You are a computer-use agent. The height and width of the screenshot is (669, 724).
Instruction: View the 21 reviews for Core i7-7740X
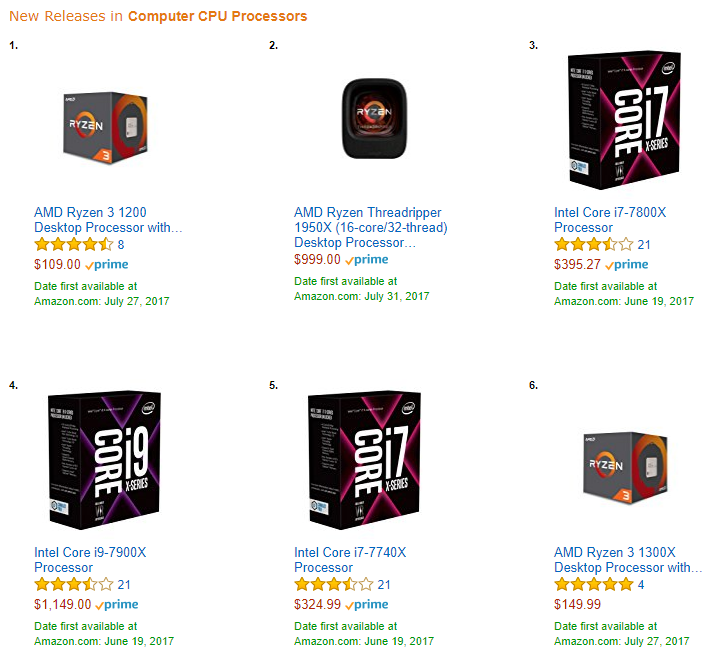(384, 585)
